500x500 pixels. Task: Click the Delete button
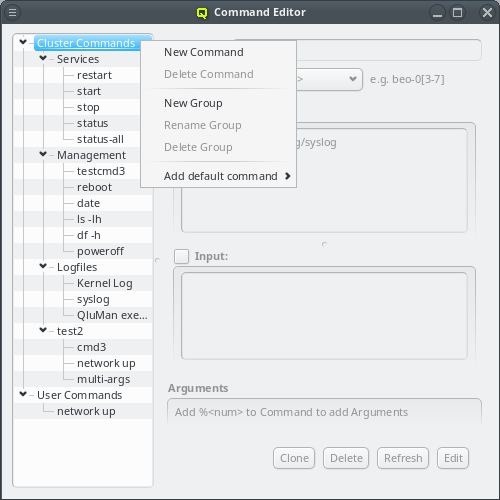tap(346, 458)
